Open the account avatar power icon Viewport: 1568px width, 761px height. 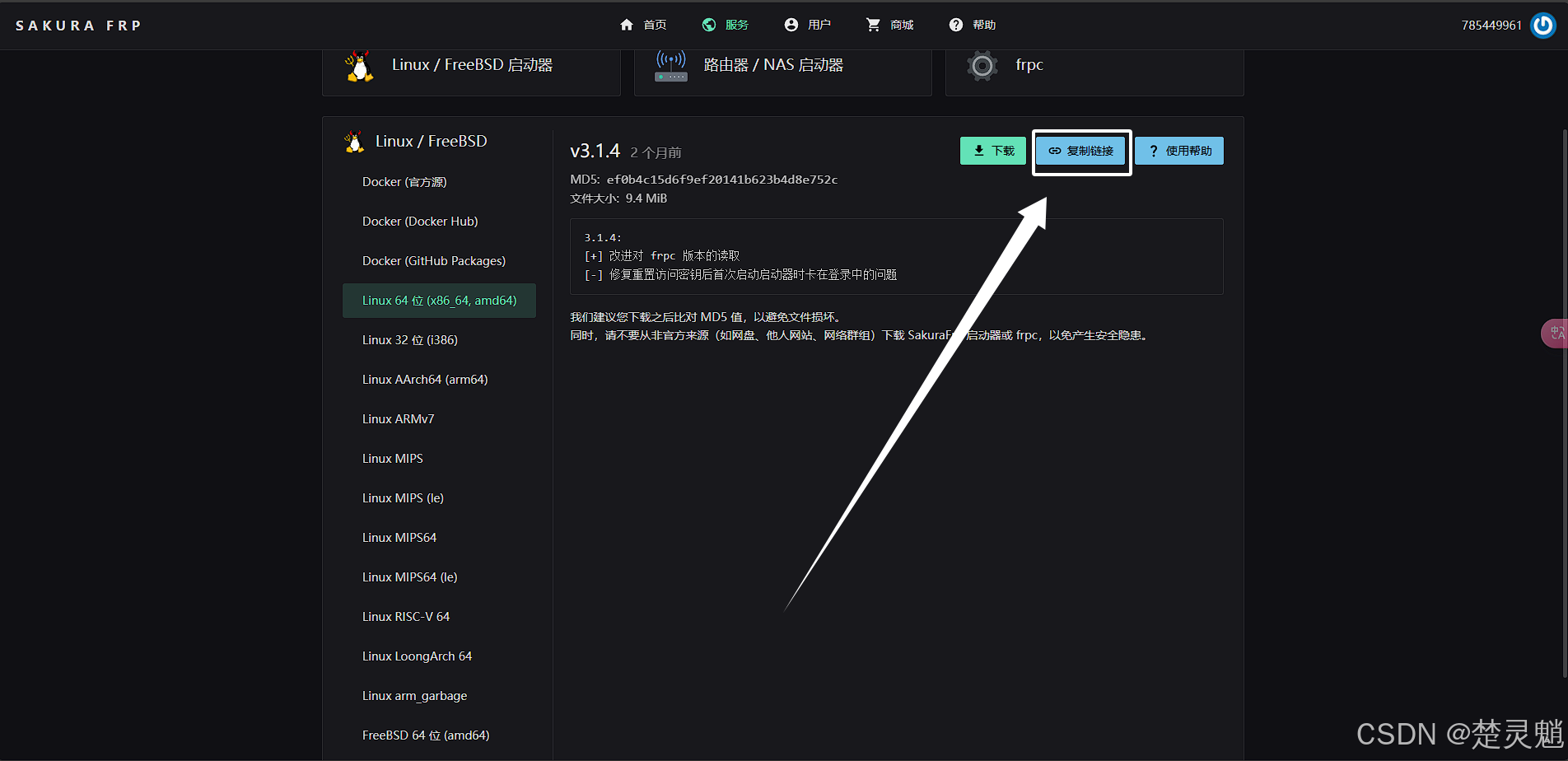point(1542,25)
